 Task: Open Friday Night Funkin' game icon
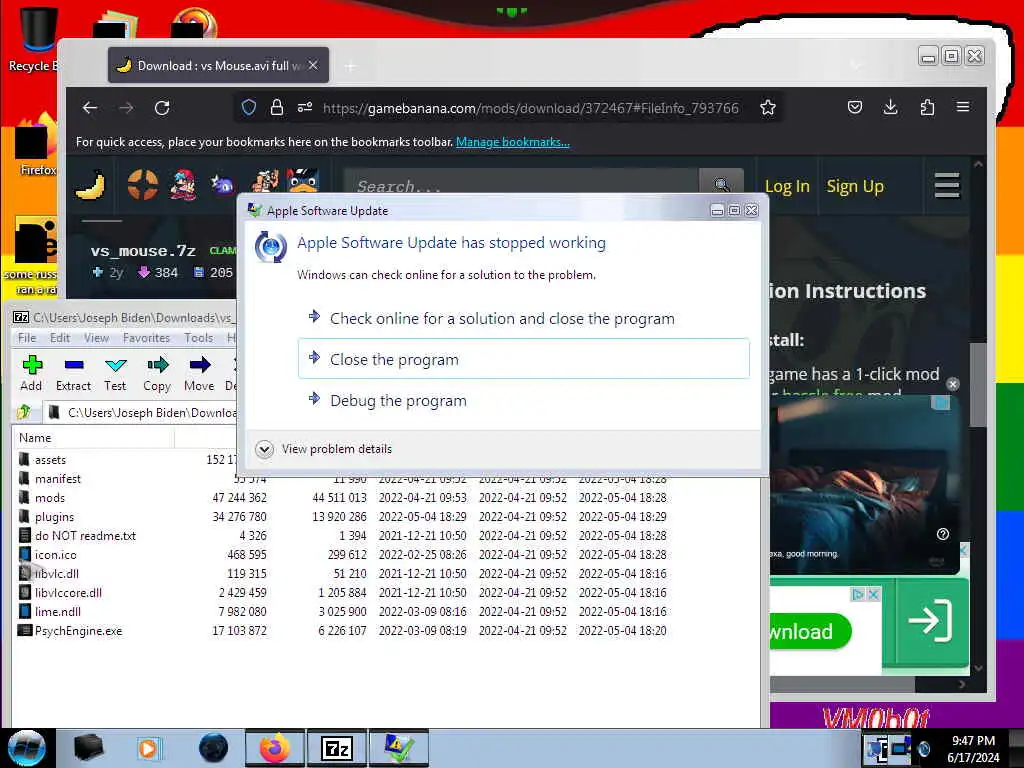(x=183, y=185)
